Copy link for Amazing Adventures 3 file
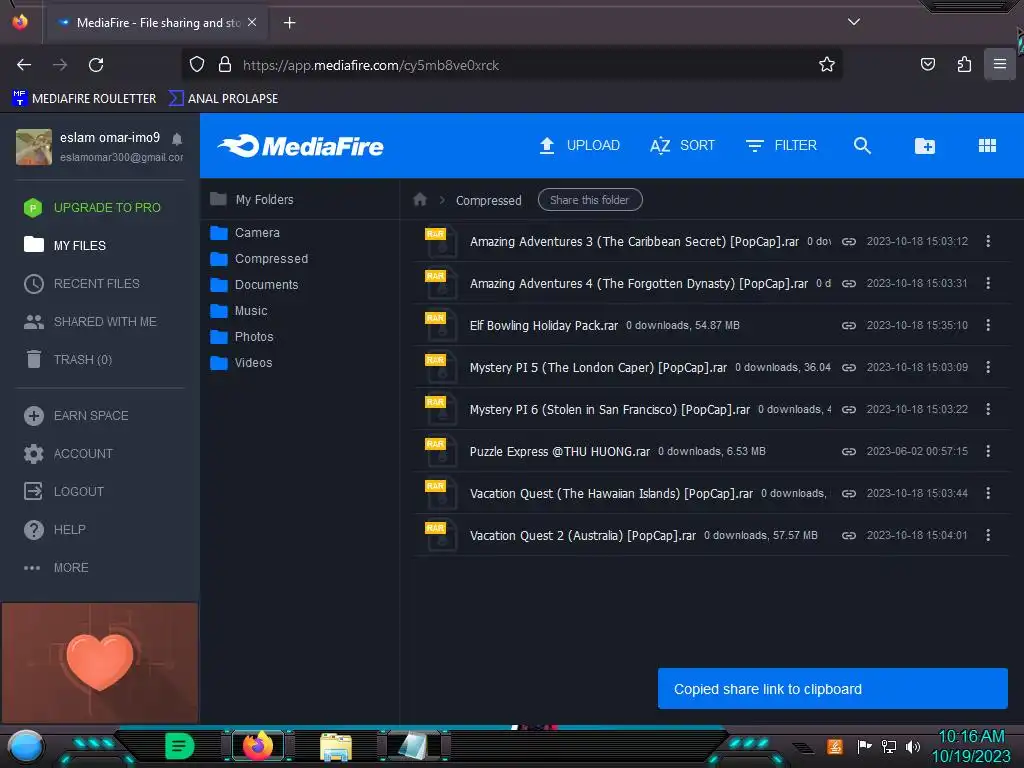This screenshot has width=1024, height=768. click(x=848, y=242)
